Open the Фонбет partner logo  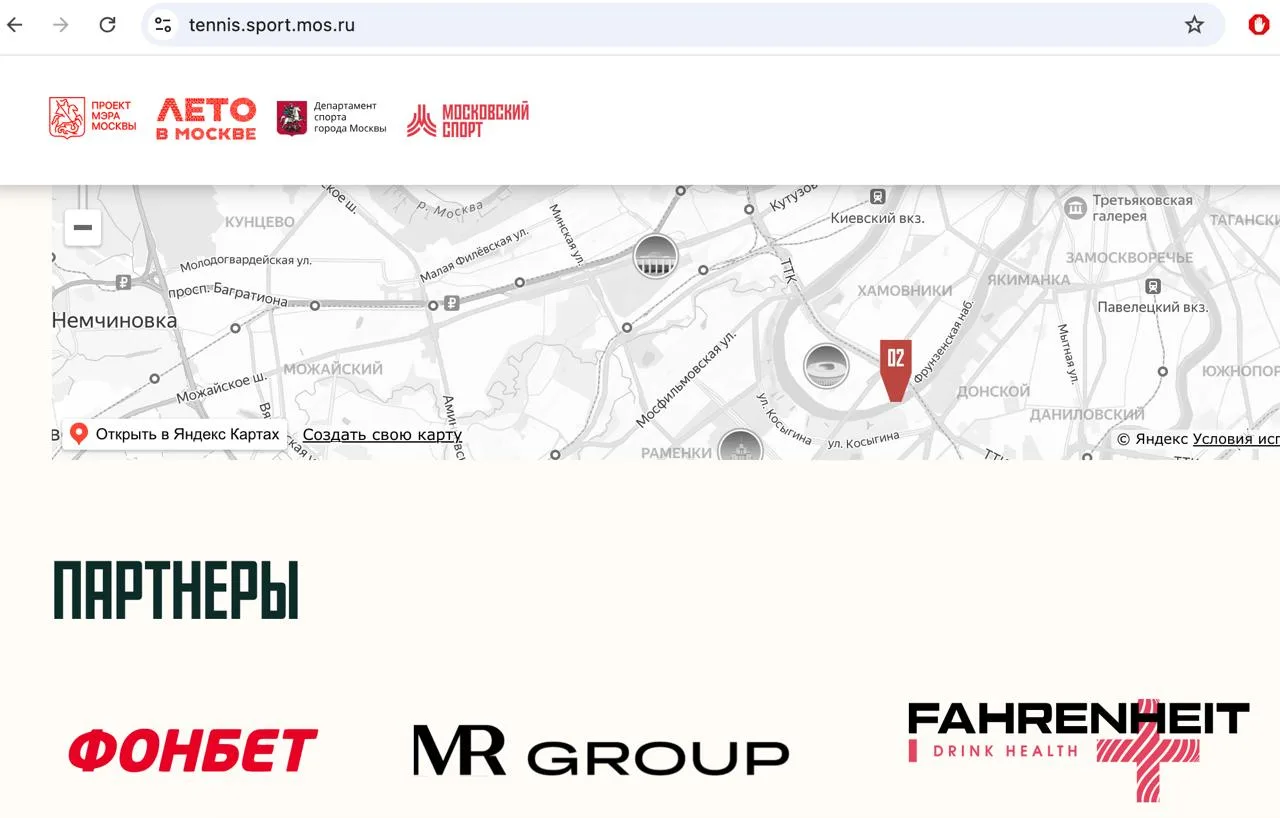coord(193,750)
